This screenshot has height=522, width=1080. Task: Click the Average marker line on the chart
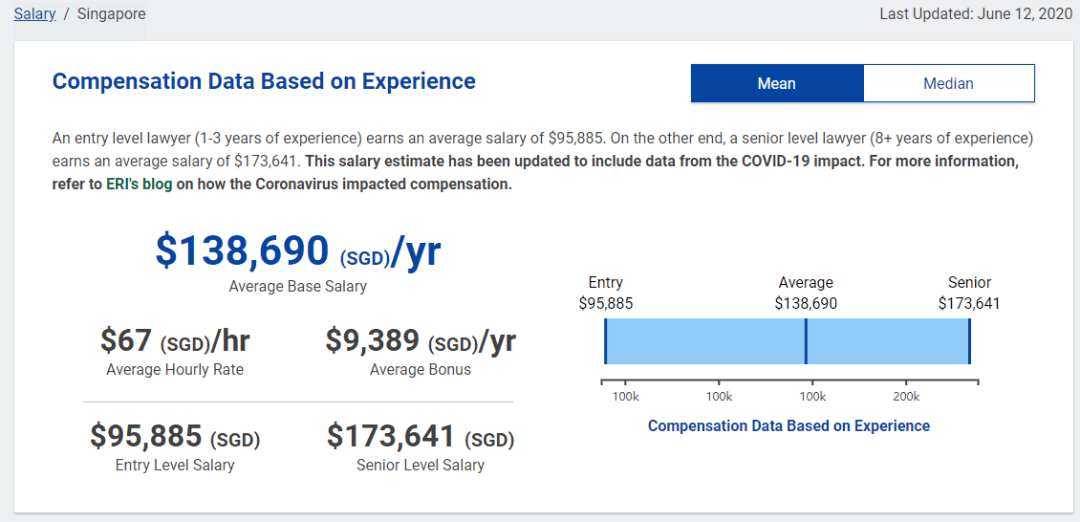pos(806,341)
